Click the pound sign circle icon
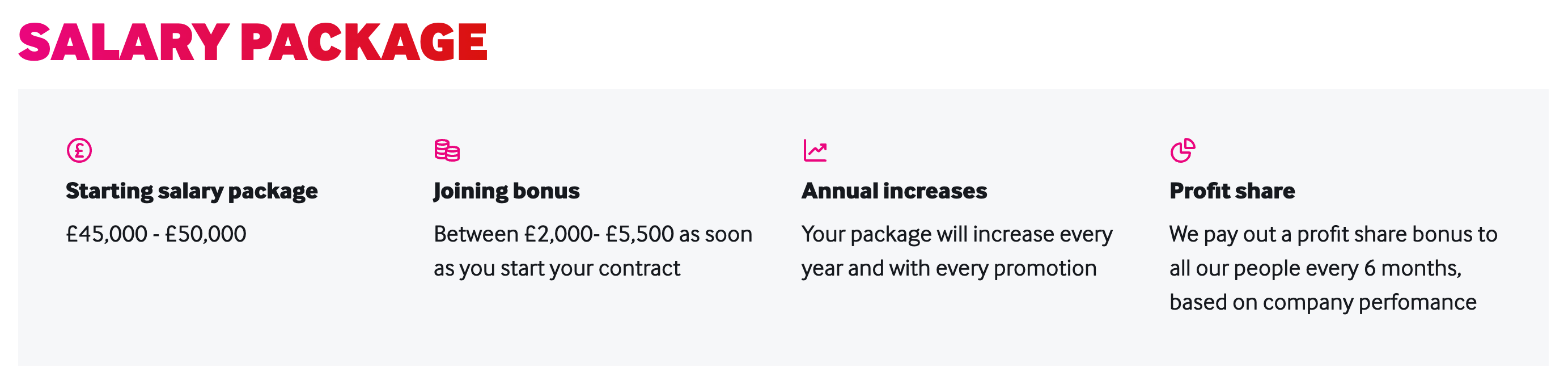Image resolution: width=1568 pixels, height=389 pixels. pos(79,150)
